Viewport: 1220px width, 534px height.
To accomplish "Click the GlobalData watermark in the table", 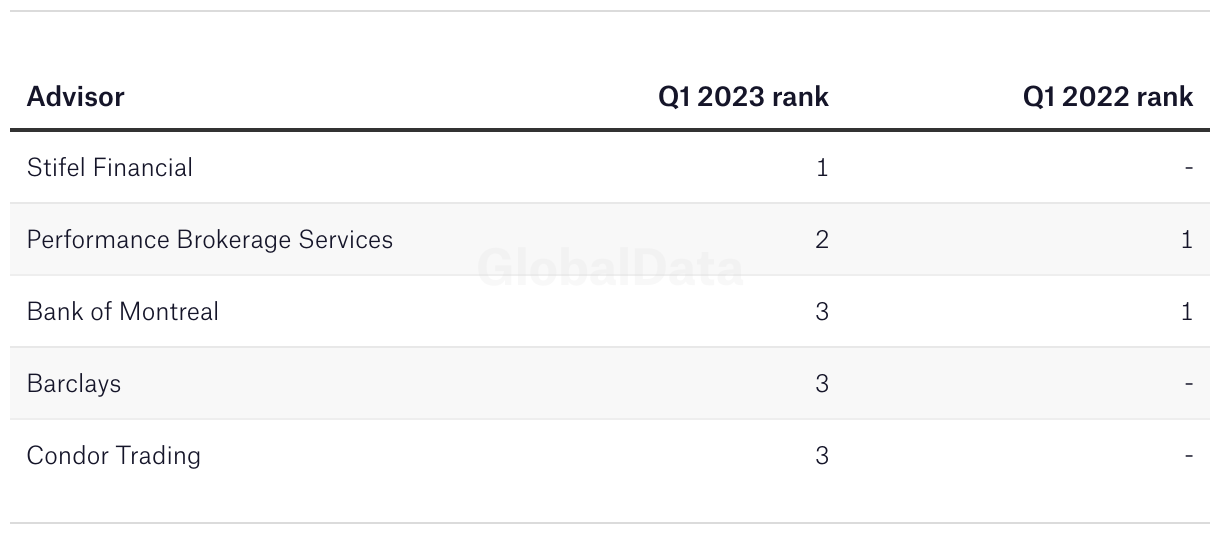I will pyautogui.click(x=610, y=268).
